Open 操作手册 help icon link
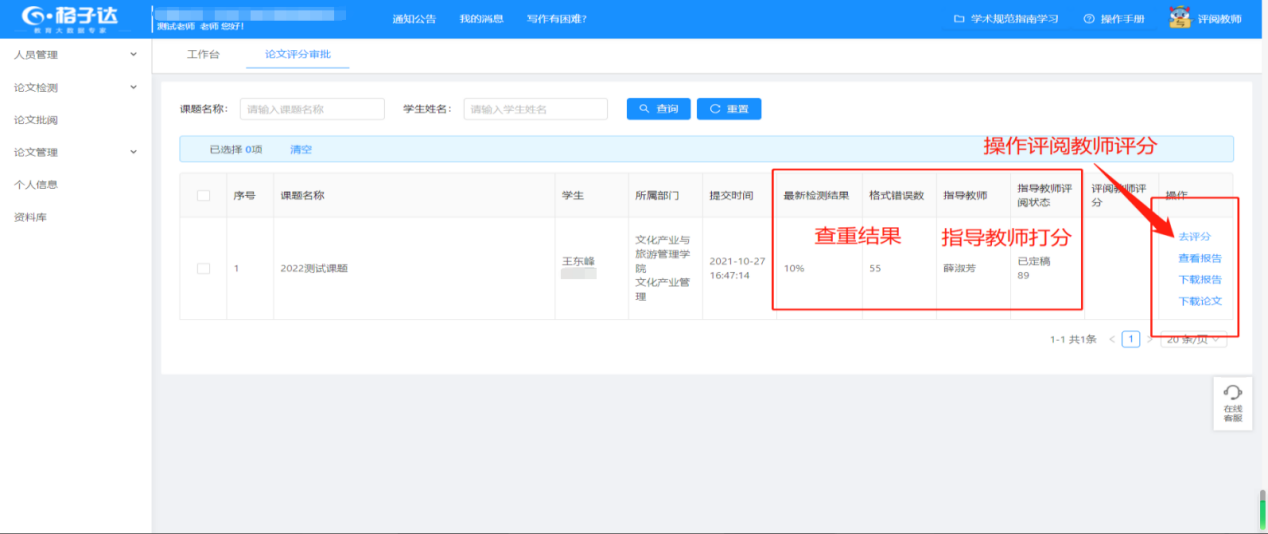The image size is (1268, 534). 1089,19
